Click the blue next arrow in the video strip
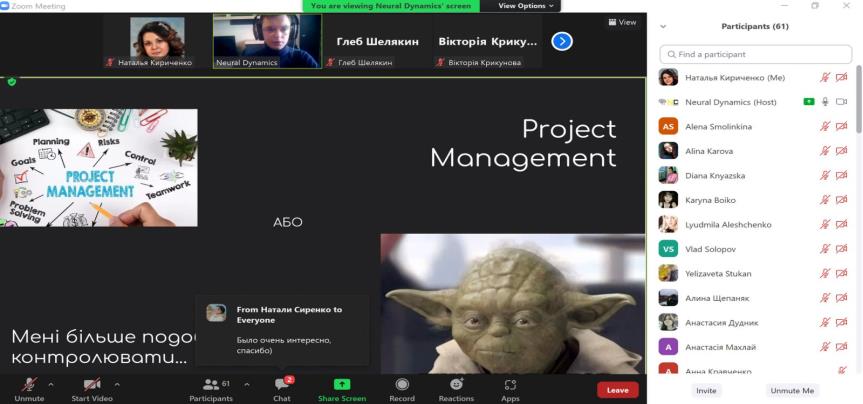This screenshot has height=404, width=863. [x=562, y=41]
